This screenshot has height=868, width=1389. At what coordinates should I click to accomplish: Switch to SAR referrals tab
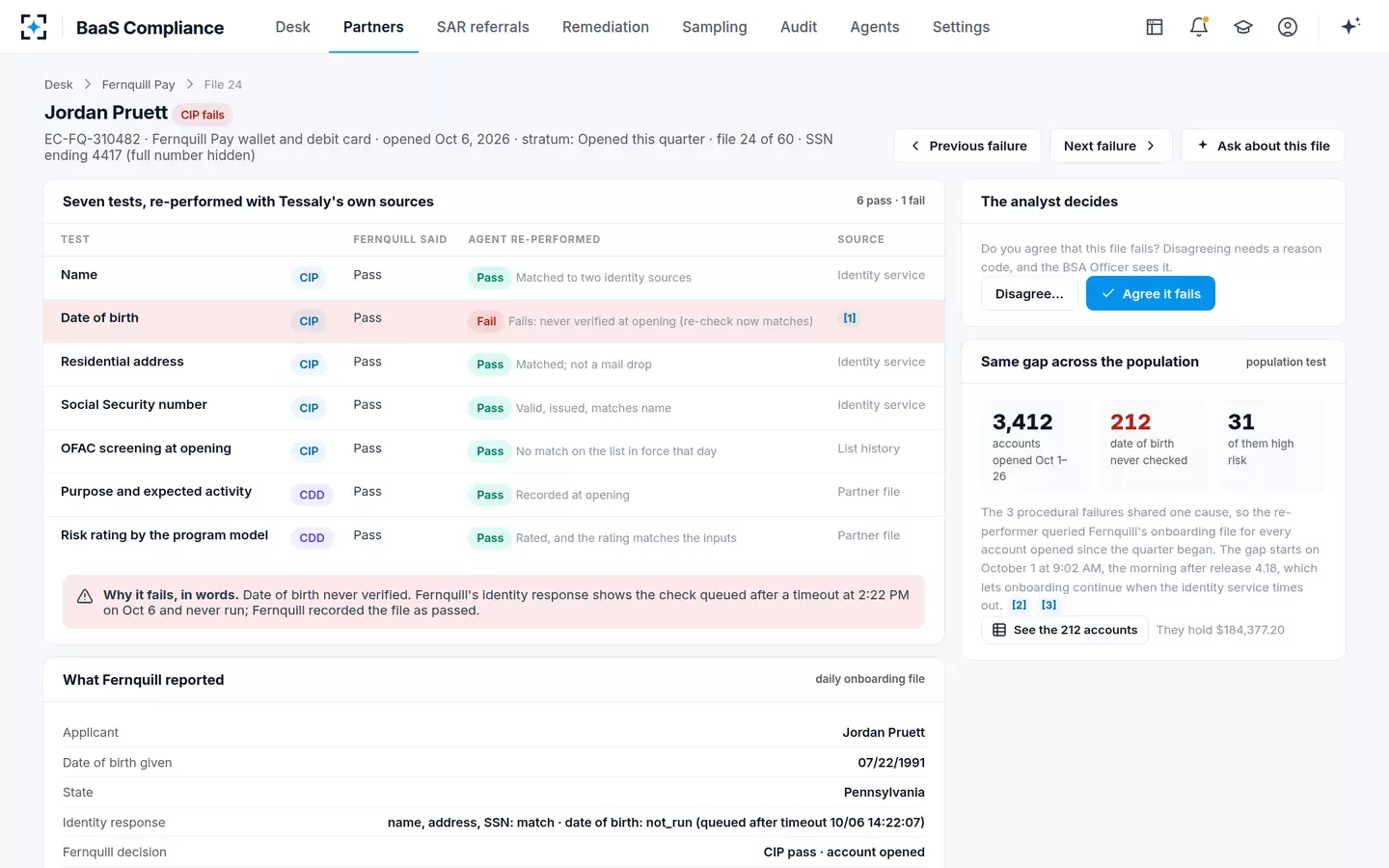(x=482, y=27)
